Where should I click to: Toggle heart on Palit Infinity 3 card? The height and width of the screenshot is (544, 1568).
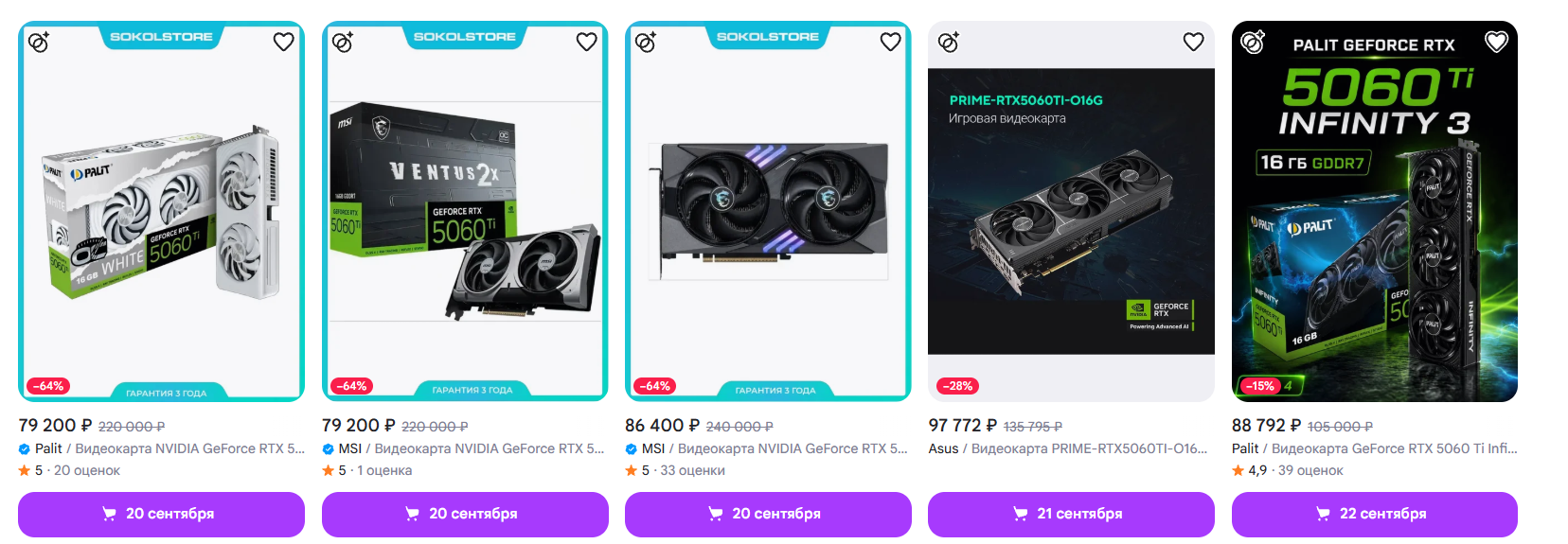point(1496,42)
